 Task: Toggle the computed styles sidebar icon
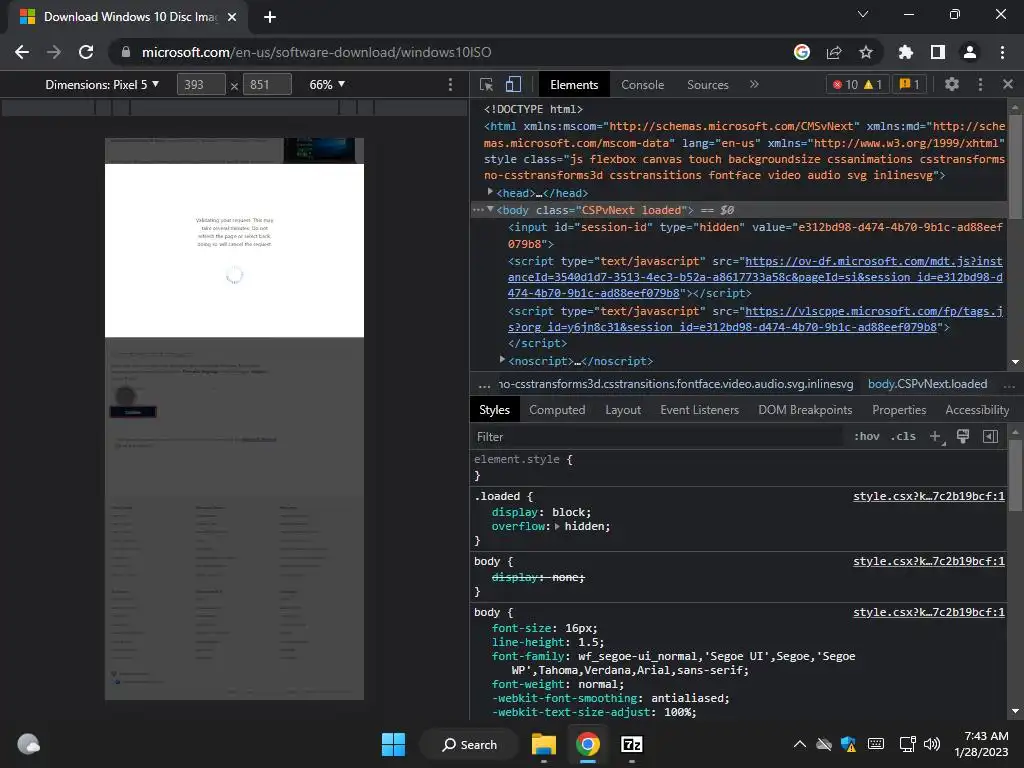pos(990,436)
